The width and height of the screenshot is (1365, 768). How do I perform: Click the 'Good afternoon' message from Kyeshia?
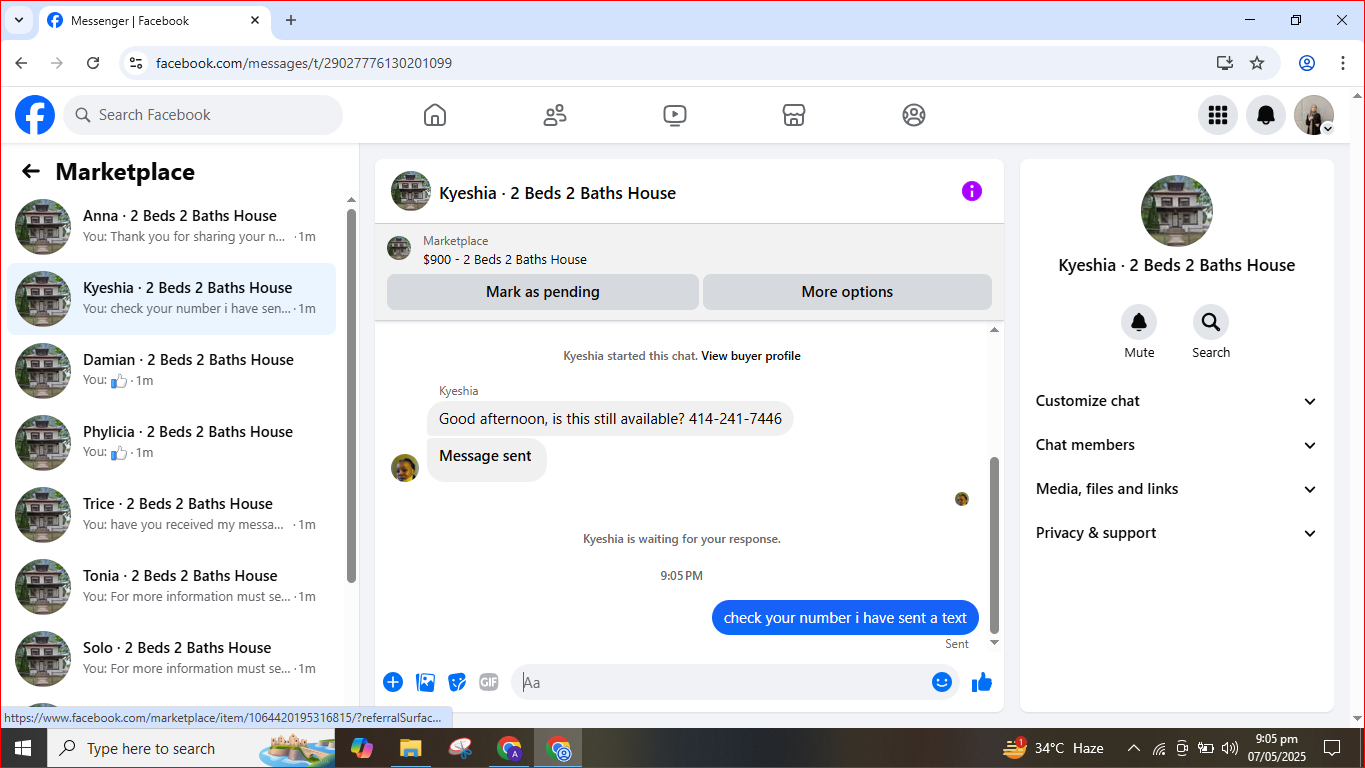click(x=610, y=419)
